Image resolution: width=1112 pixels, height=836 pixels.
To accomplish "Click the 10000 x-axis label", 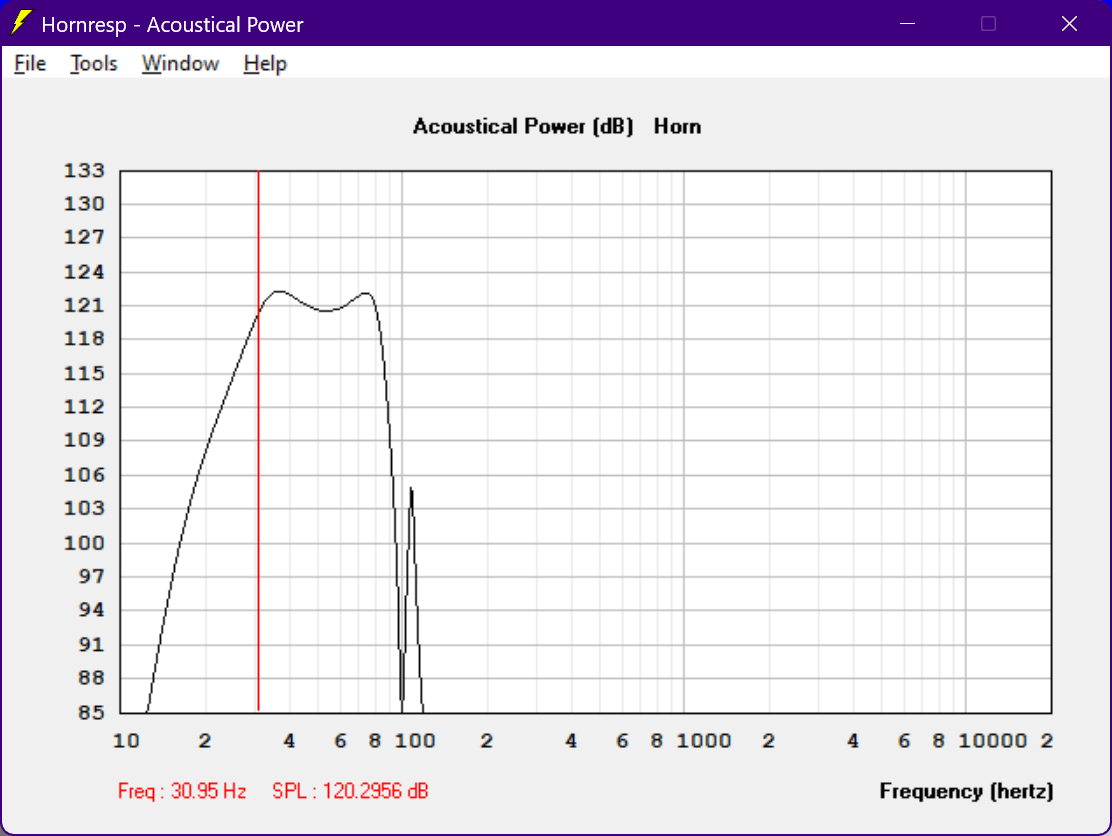I will pyautogui.click(x=993, y=741).
